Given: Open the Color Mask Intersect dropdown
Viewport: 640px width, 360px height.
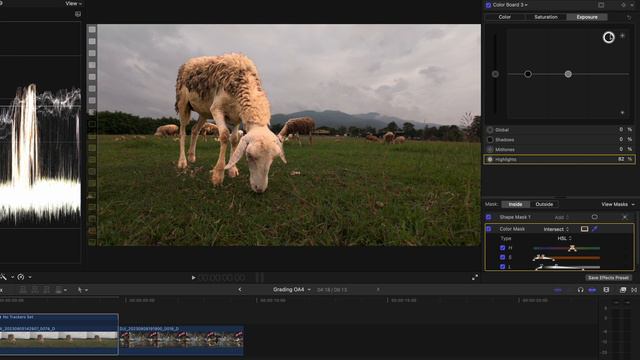Looking at the screenshot, I should (x=556, y=229).
